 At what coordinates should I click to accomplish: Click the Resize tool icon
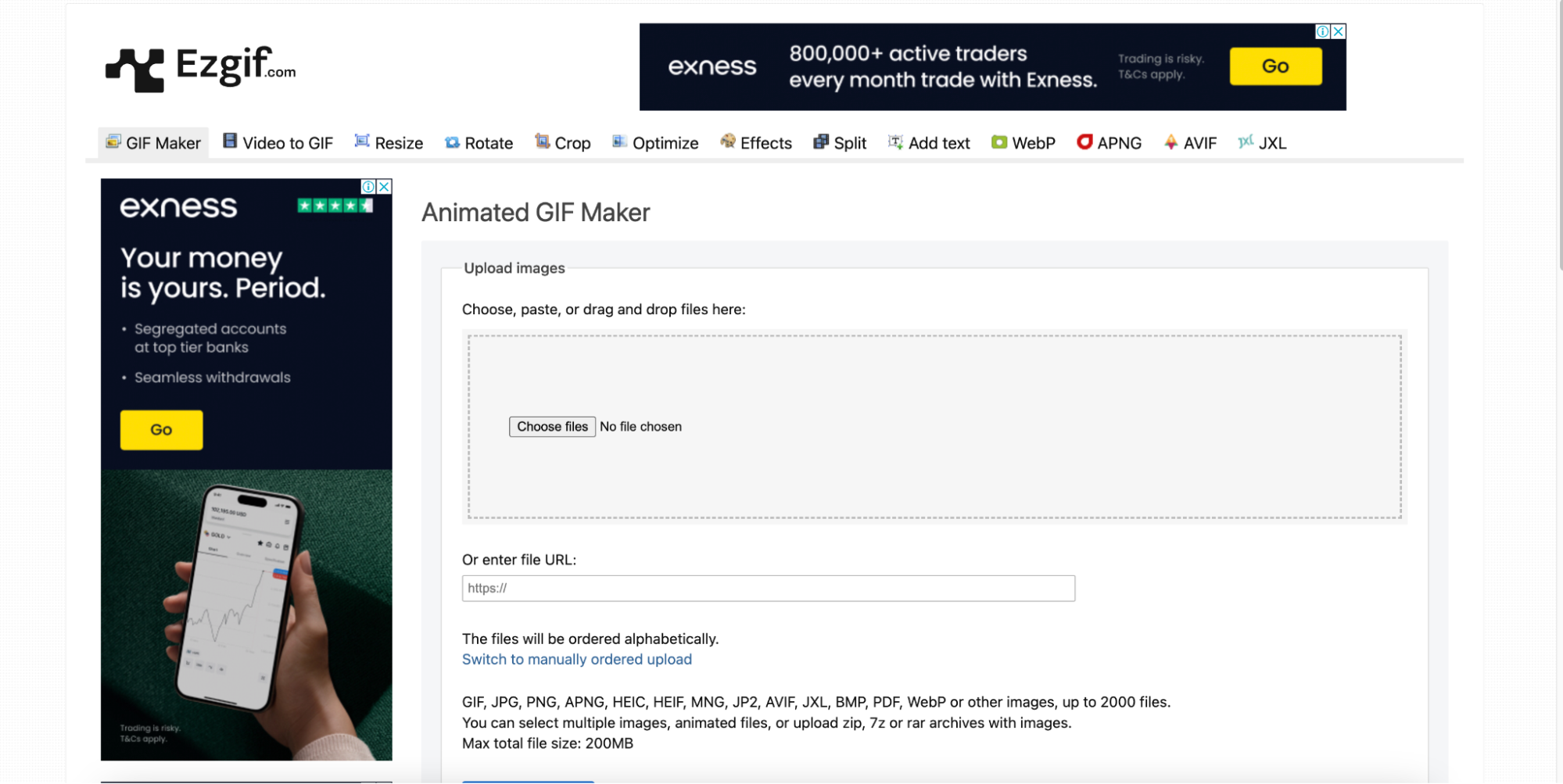coord(362,141)
